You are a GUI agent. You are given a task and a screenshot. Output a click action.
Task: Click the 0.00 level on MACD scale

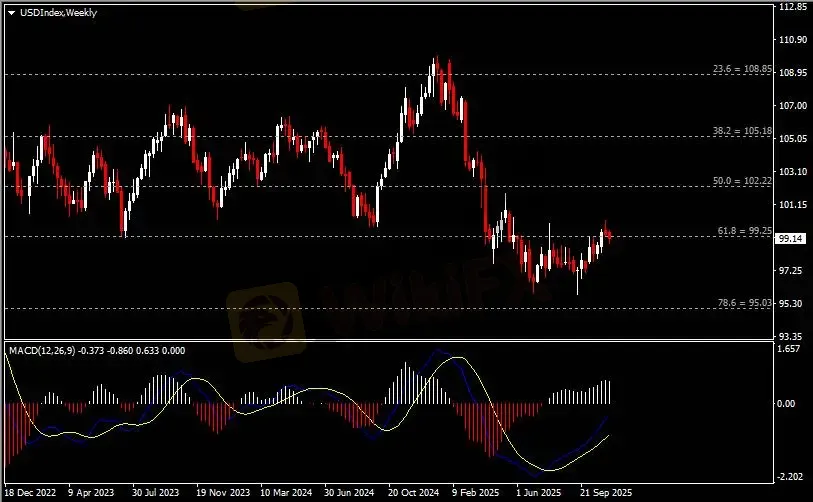click(x=790, y=403)
